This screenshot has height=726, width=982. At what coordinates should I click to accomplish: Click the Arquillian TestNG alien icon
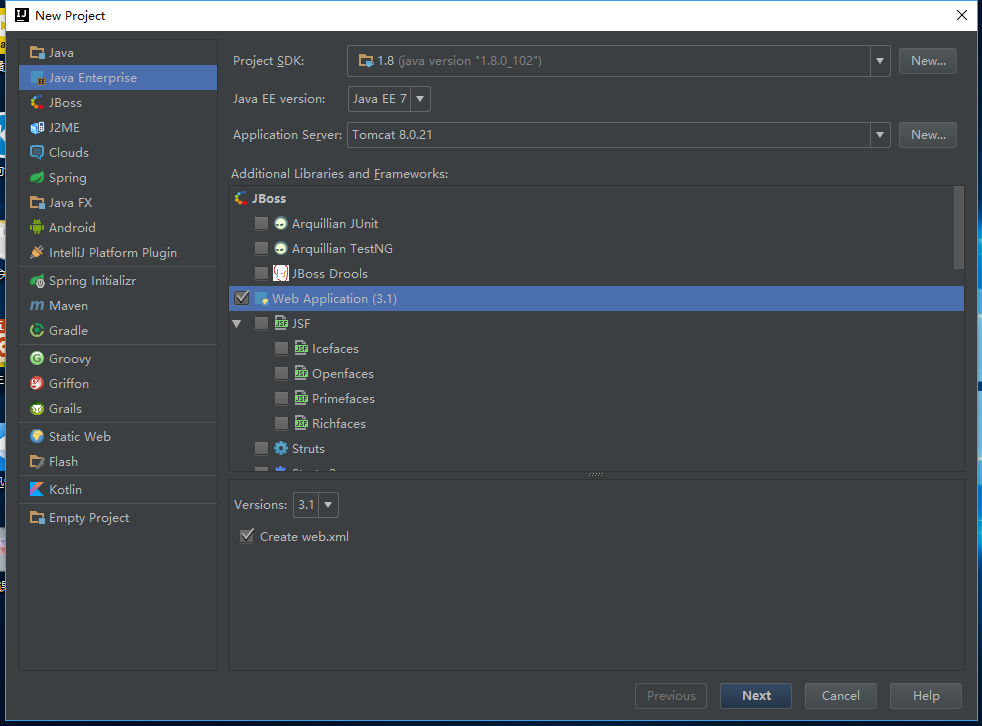(281, 249)
